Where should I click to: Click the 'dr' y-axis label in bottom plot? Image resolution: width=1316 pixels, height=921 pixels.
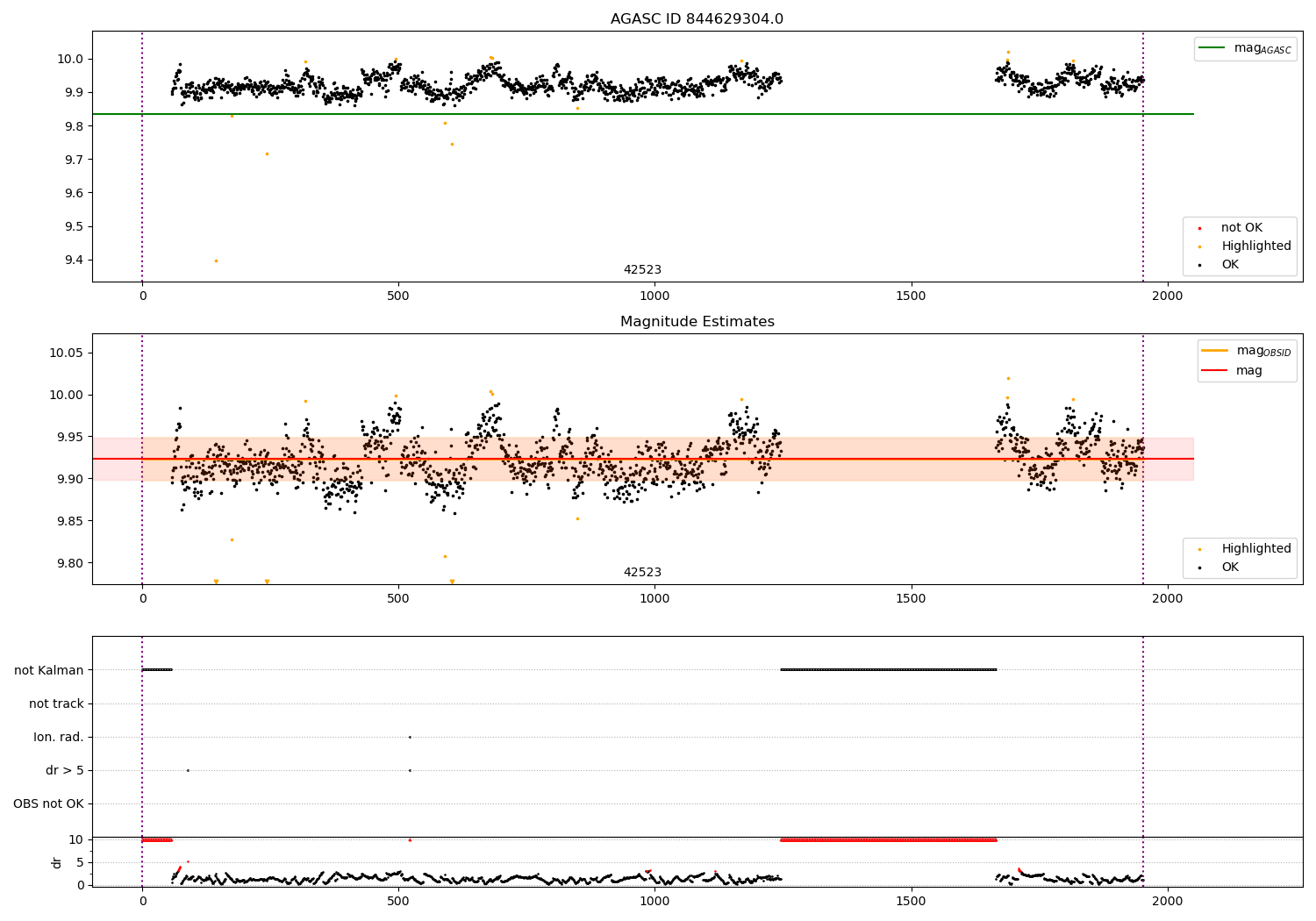point(57,862)
